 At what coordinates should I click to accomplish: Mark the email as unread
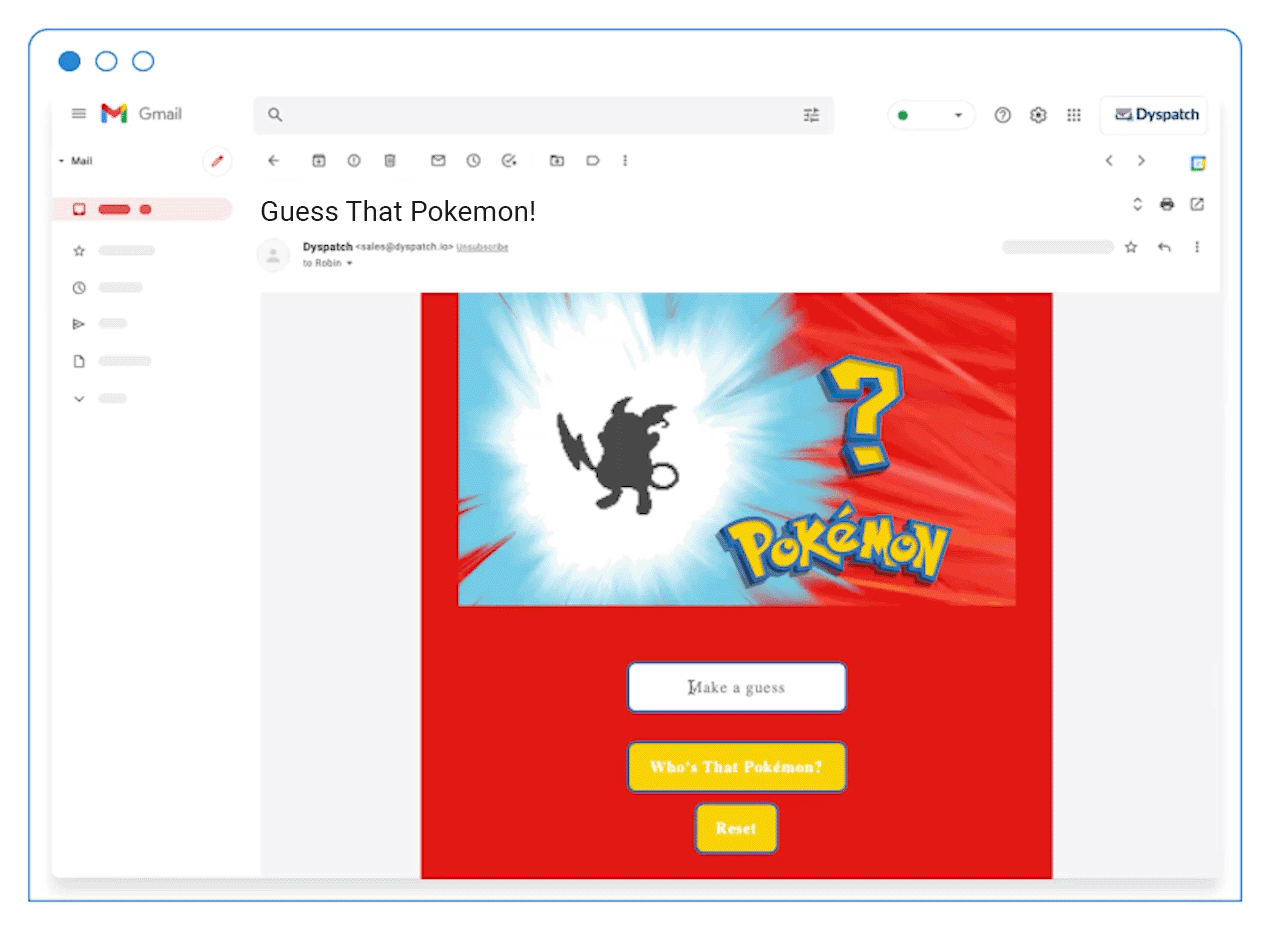437,160
